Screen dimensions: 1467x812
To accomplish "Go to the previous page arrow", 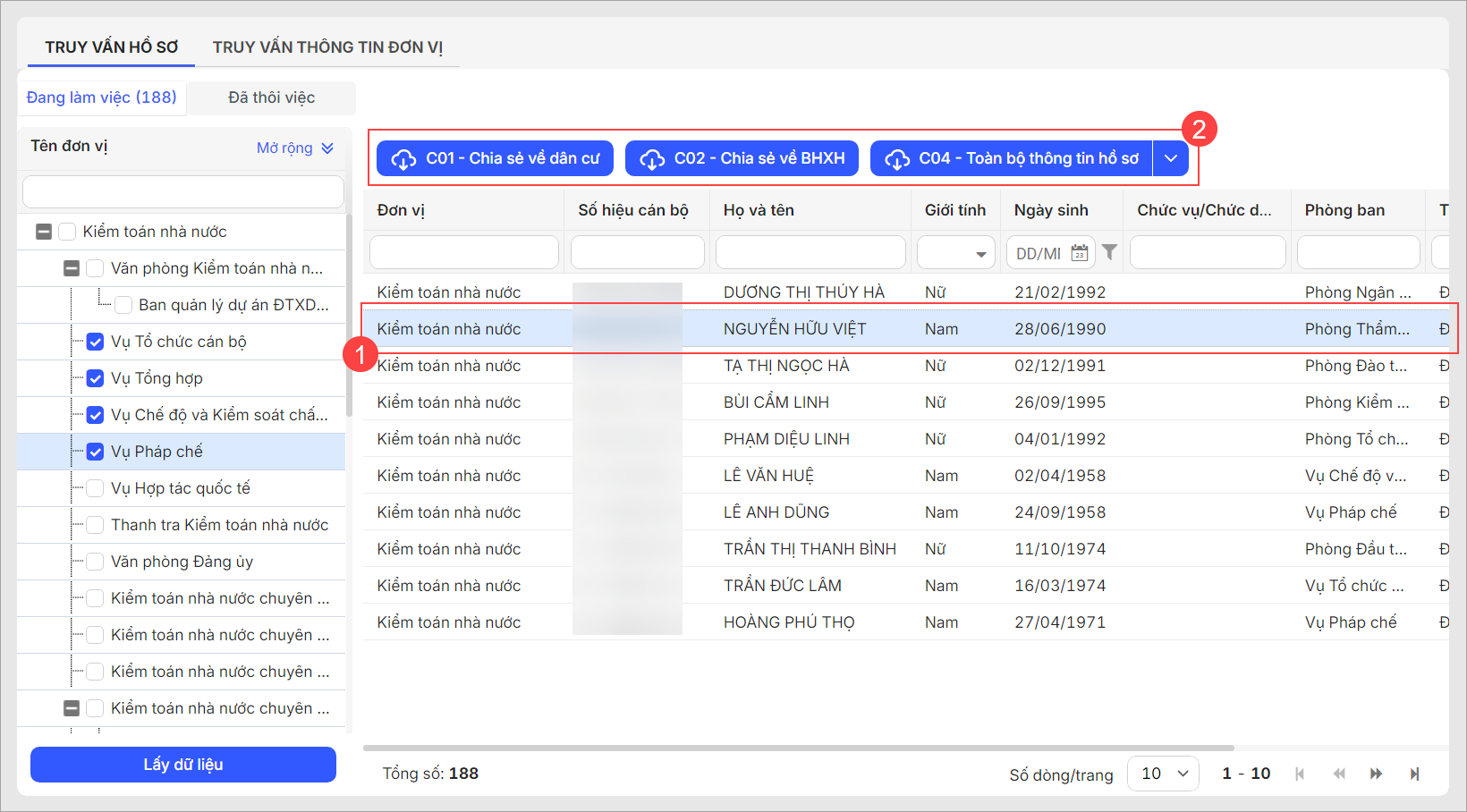I will point(1338,774).
